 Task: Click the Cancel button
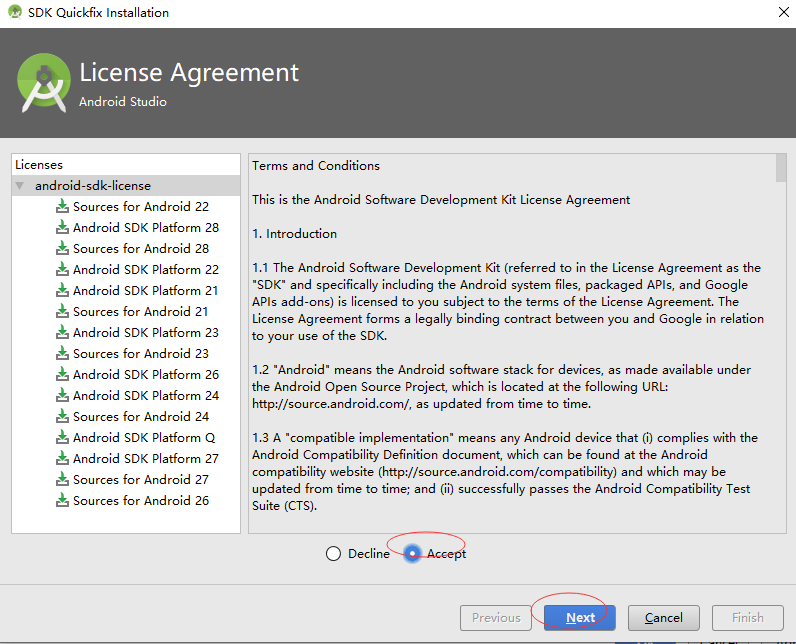click(x=664, y=618)
